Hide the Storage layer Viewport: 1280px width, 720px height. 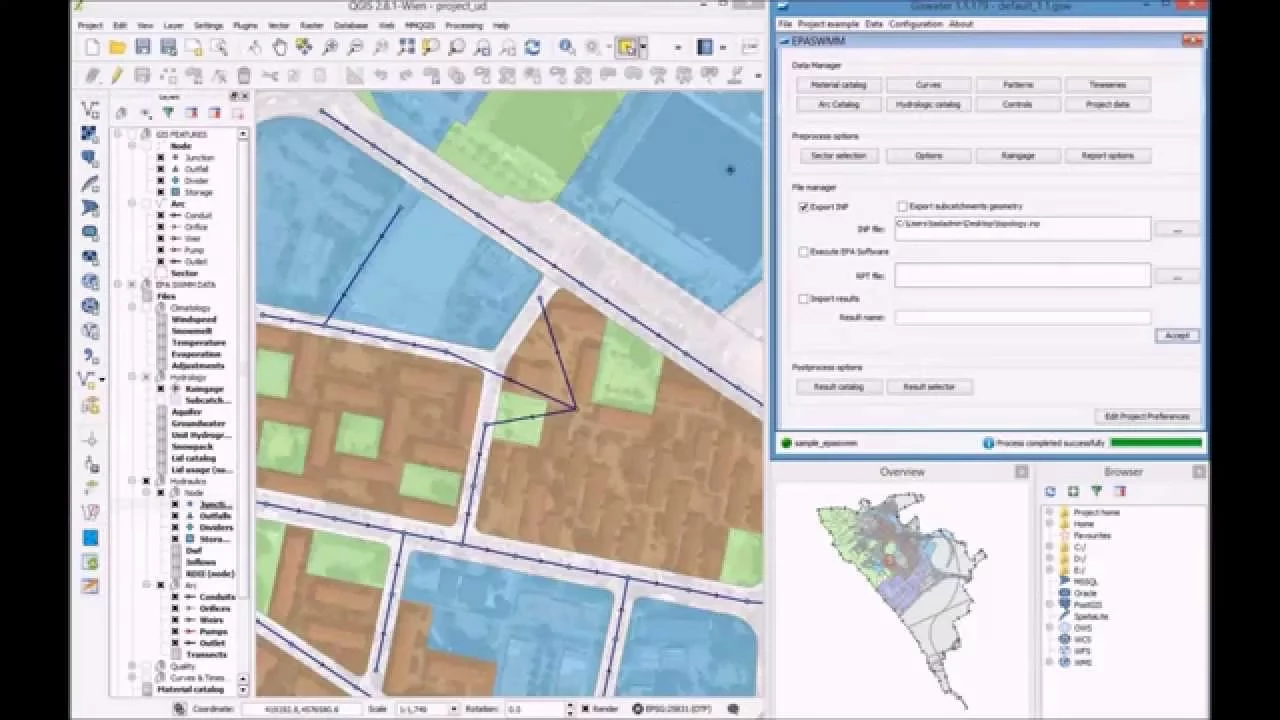coord(160,192)
